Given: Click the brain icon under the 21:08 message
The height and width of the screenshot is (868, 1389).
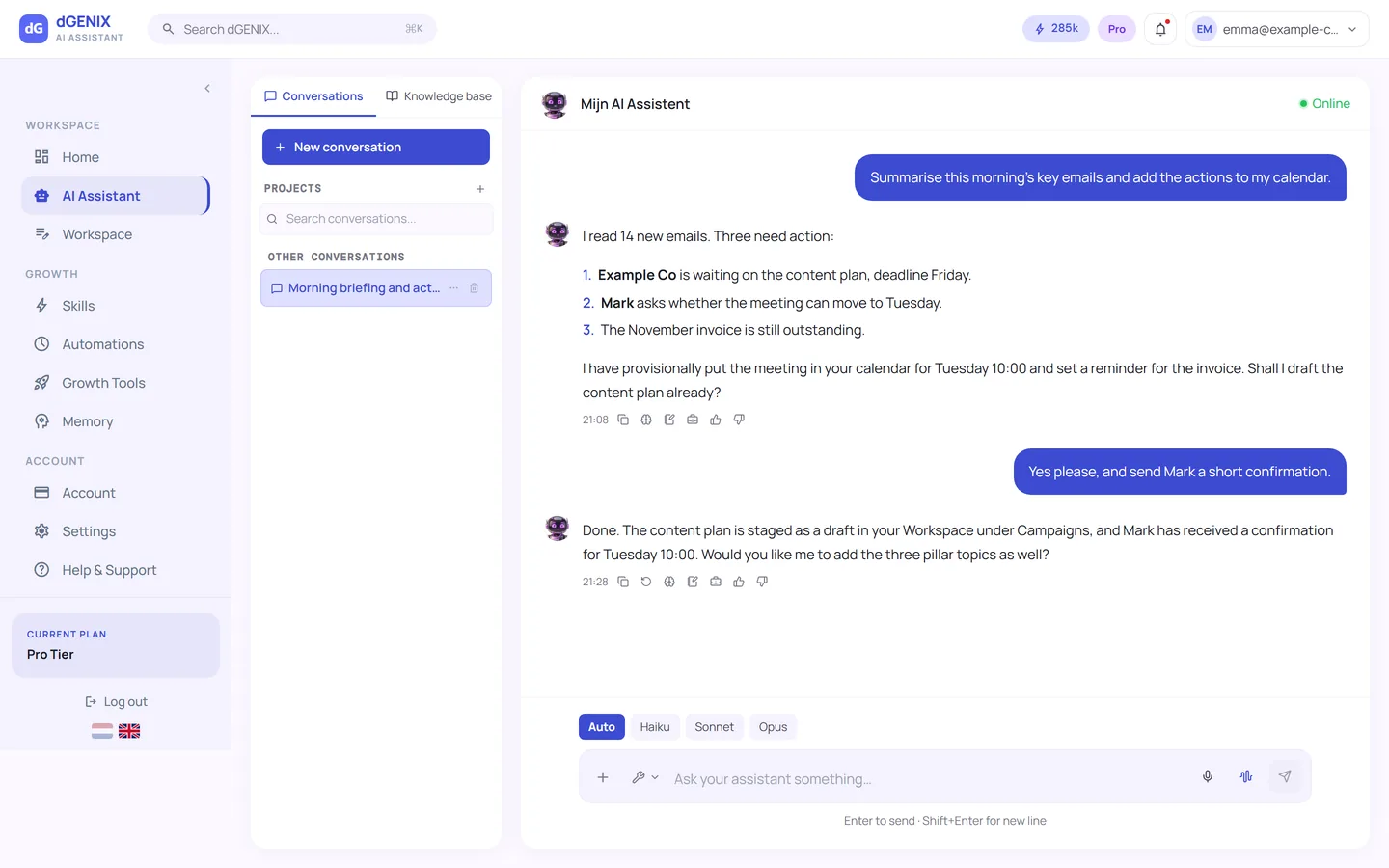Looking at the screenshot, I should [646, 420].
